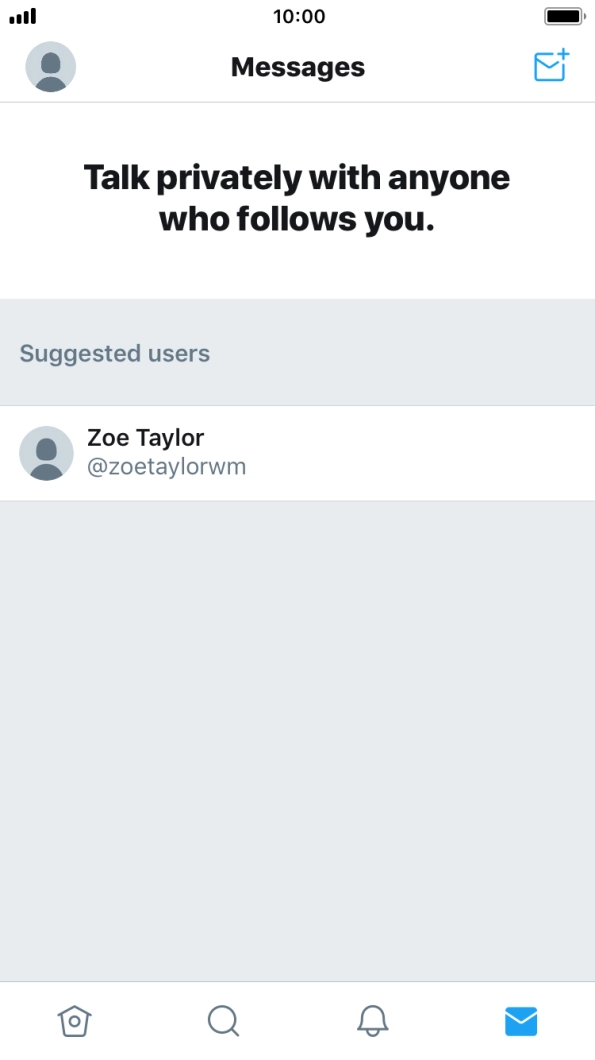
Task: Tap the profile avatar in the header
Action: (x=51, y=66)
